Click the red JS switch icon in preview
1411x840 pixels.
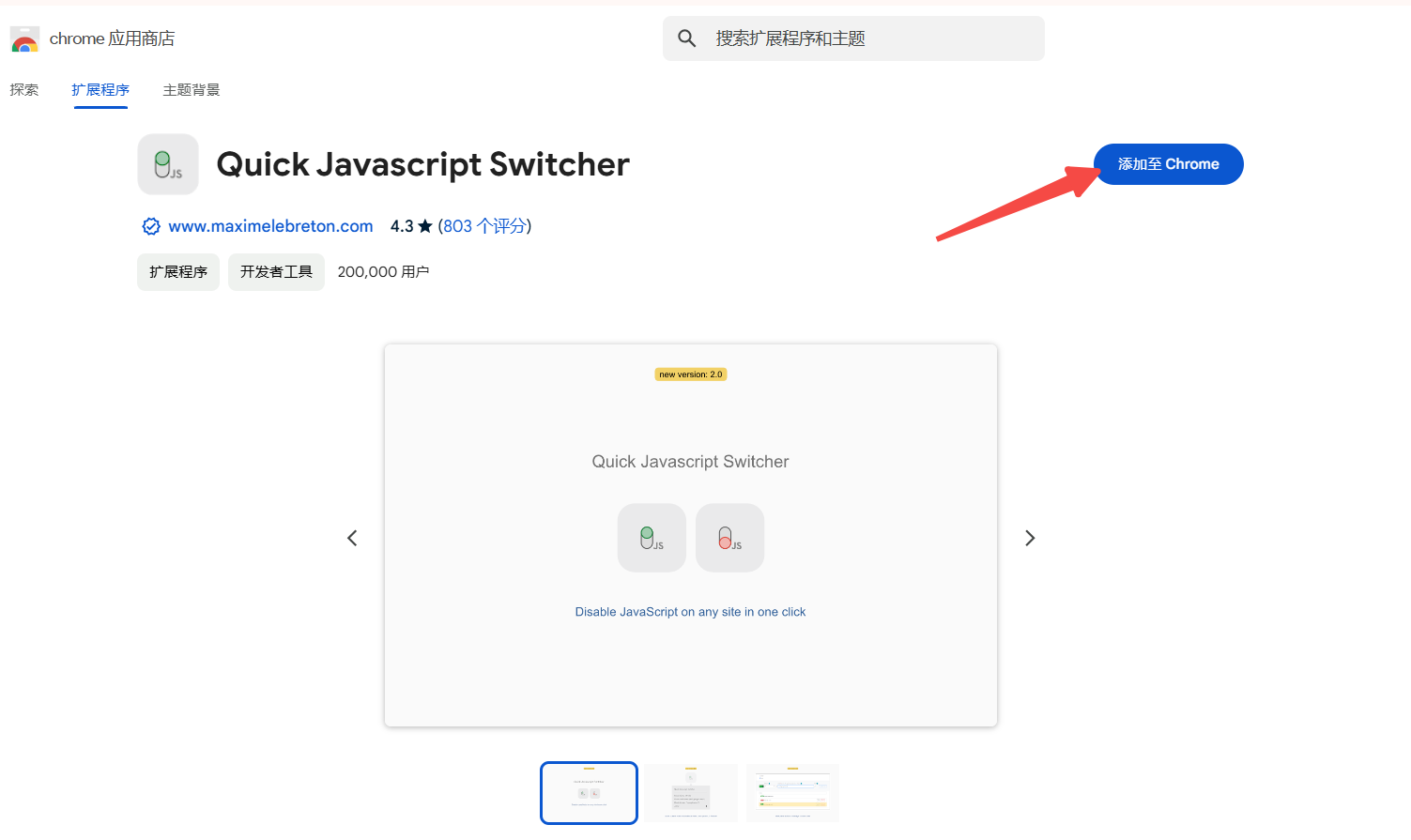(730, 538)
